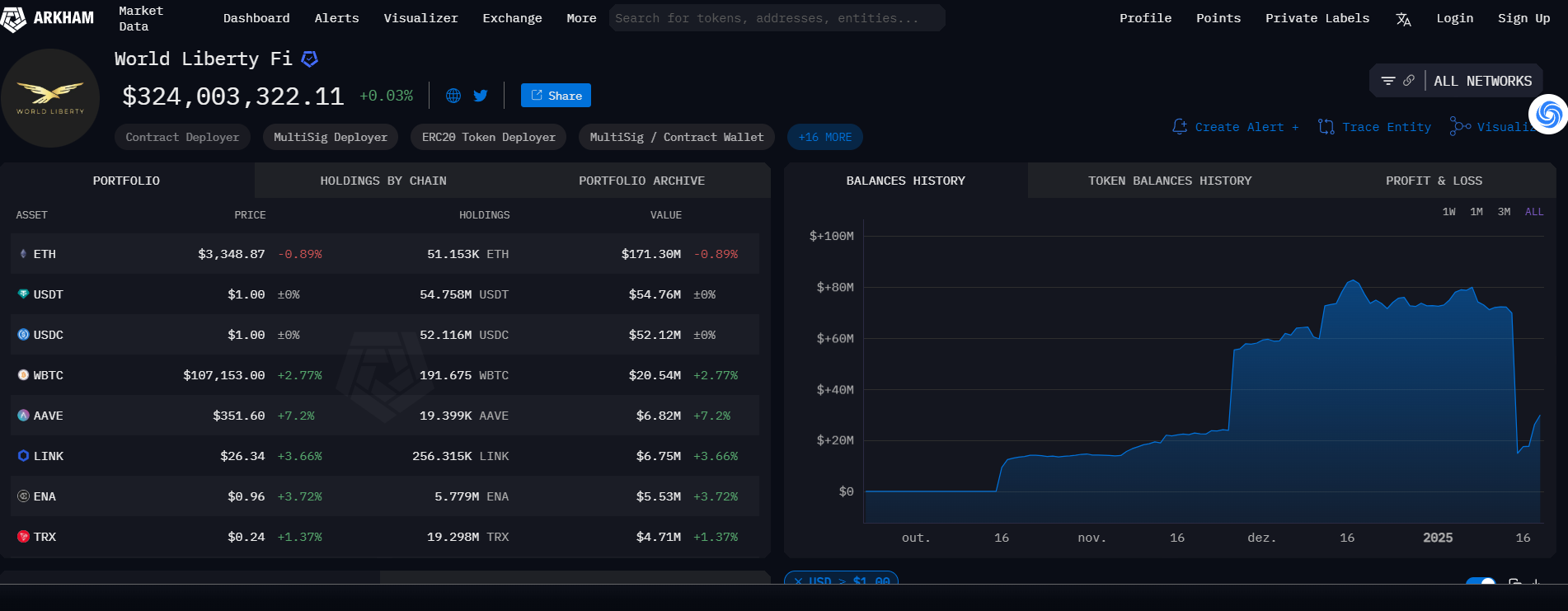Click the Visualize graph icon
The height and width of the screenshot is (611, 1568).
tap(1460, 126)
